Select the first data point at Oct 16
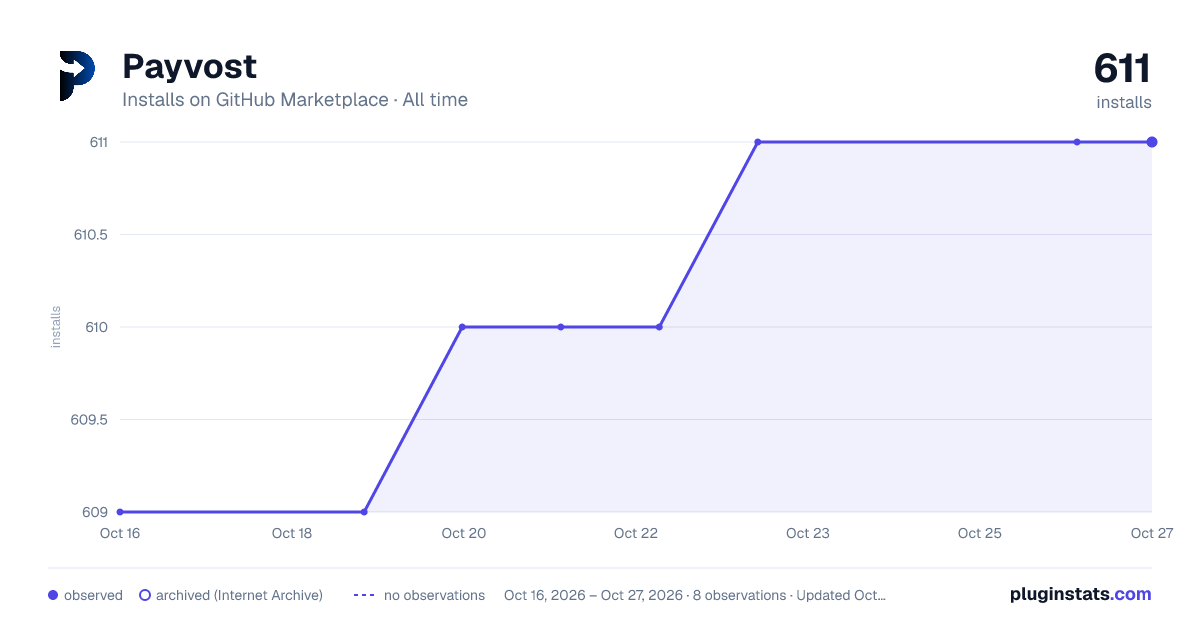The height and width of the screenshot is (630, 1200). (x=120, y=512)
